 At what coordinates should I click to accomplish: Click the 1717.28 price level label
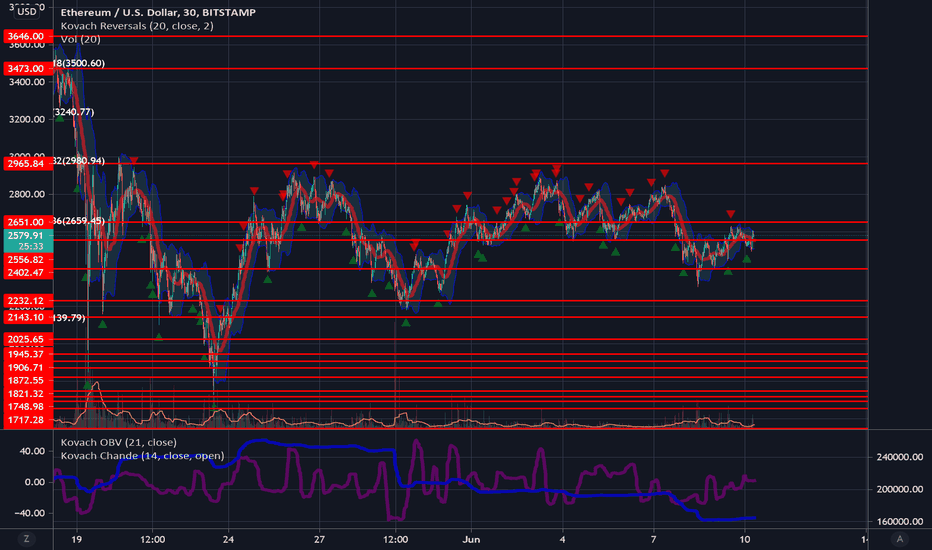tap(28, 420)
